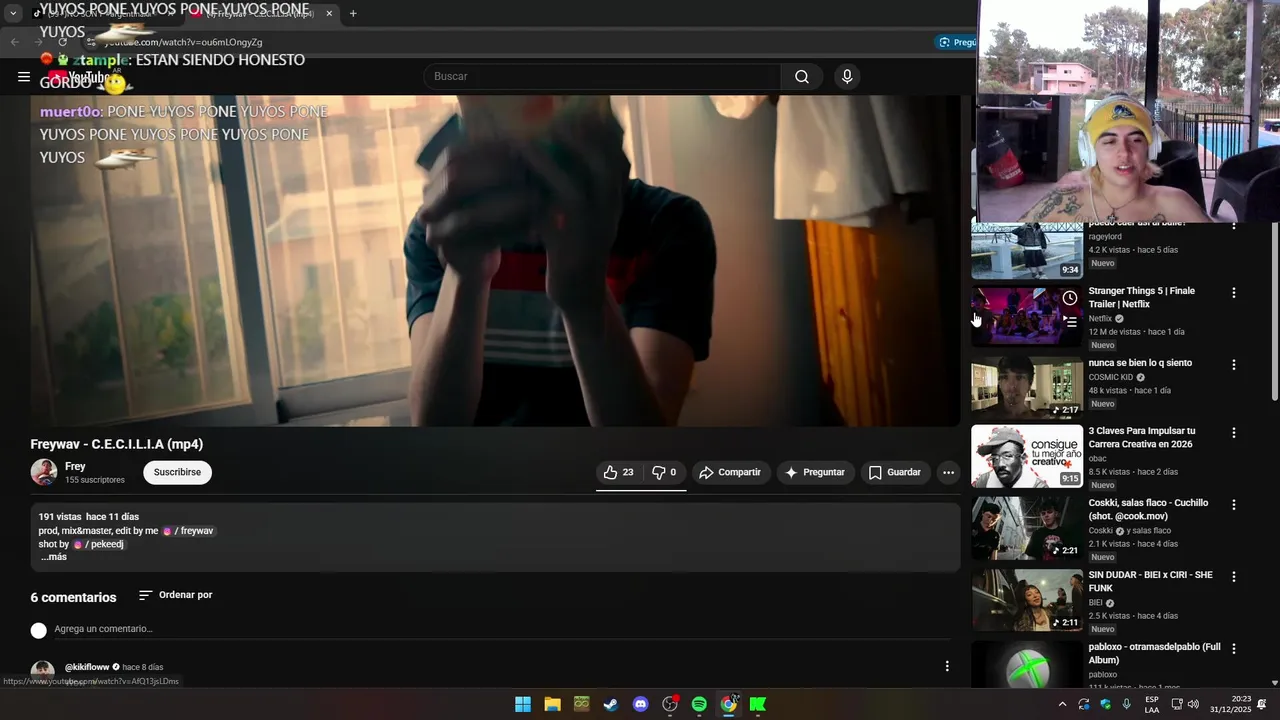Expand description with ...más
The width and height of the screenshot is (1280, 720).
pos(54,557)
